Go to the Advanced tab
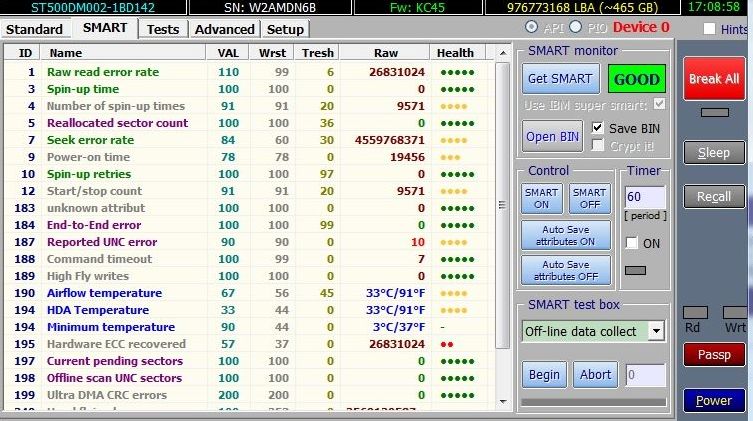This screenshot has height=421, width=753. tap(224, 29)
